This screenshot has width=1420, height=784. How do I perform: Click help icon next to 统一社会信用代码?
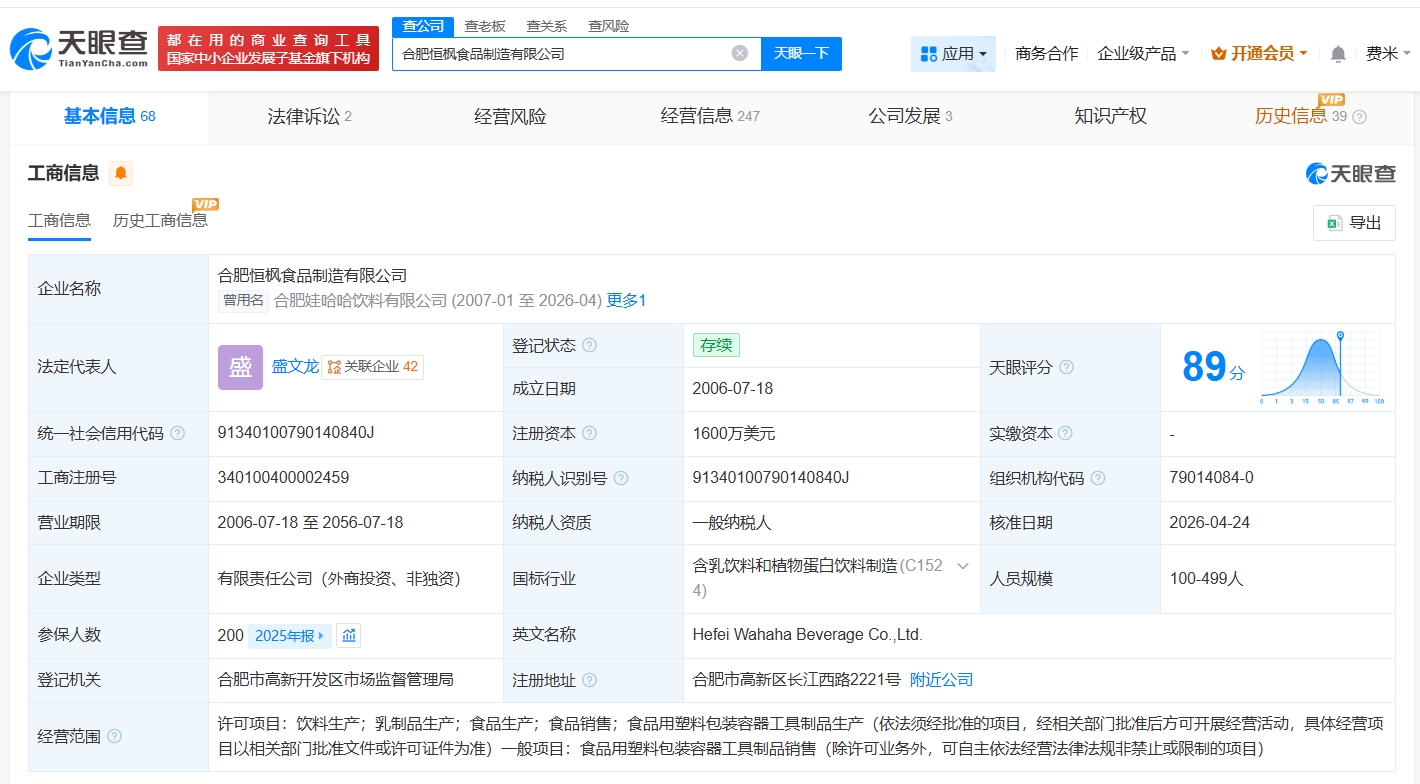coord(177,433)
